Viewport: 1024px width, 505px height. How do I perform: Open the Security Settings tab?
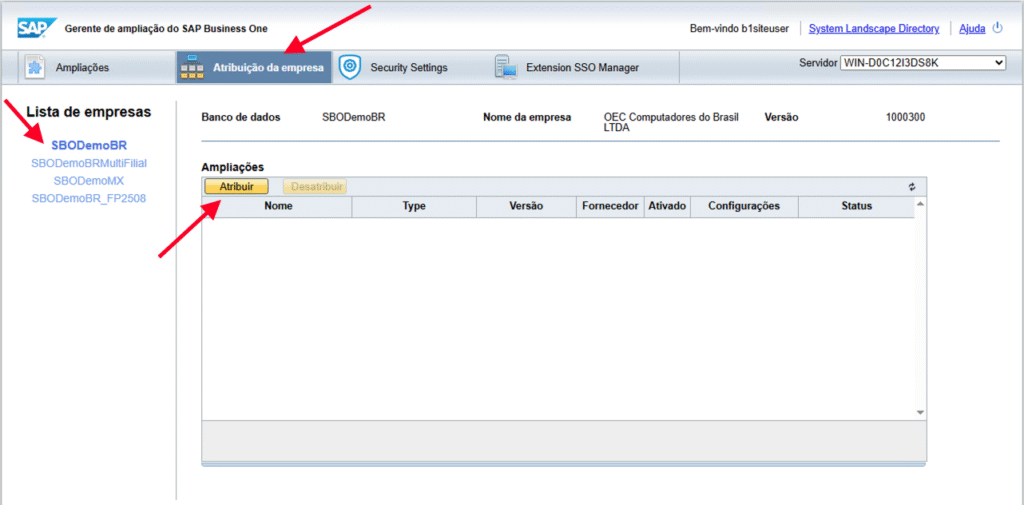pos(408,68)
